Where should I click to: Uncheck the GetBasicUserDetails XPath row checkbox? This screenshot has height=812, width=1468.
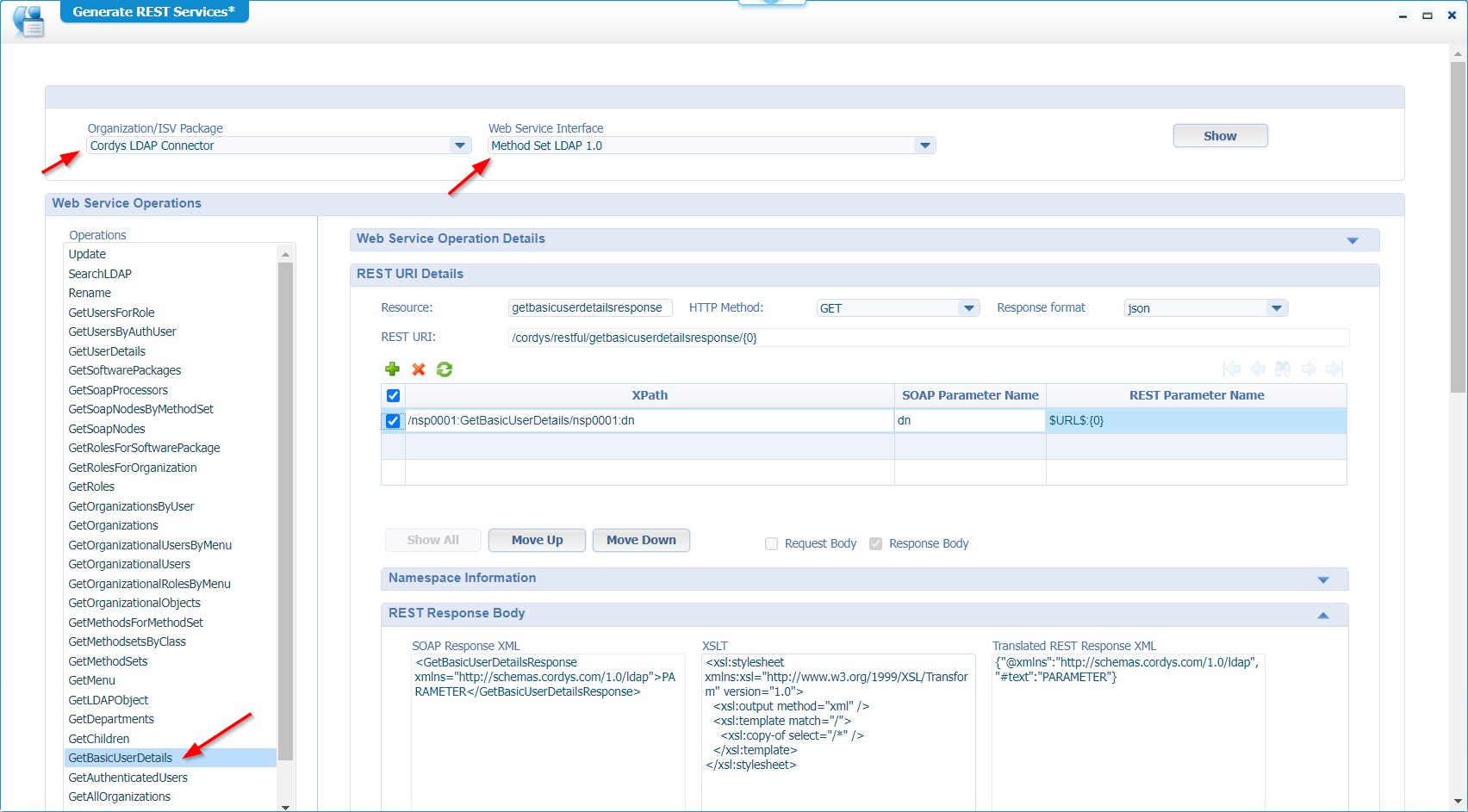pos(393,421)
